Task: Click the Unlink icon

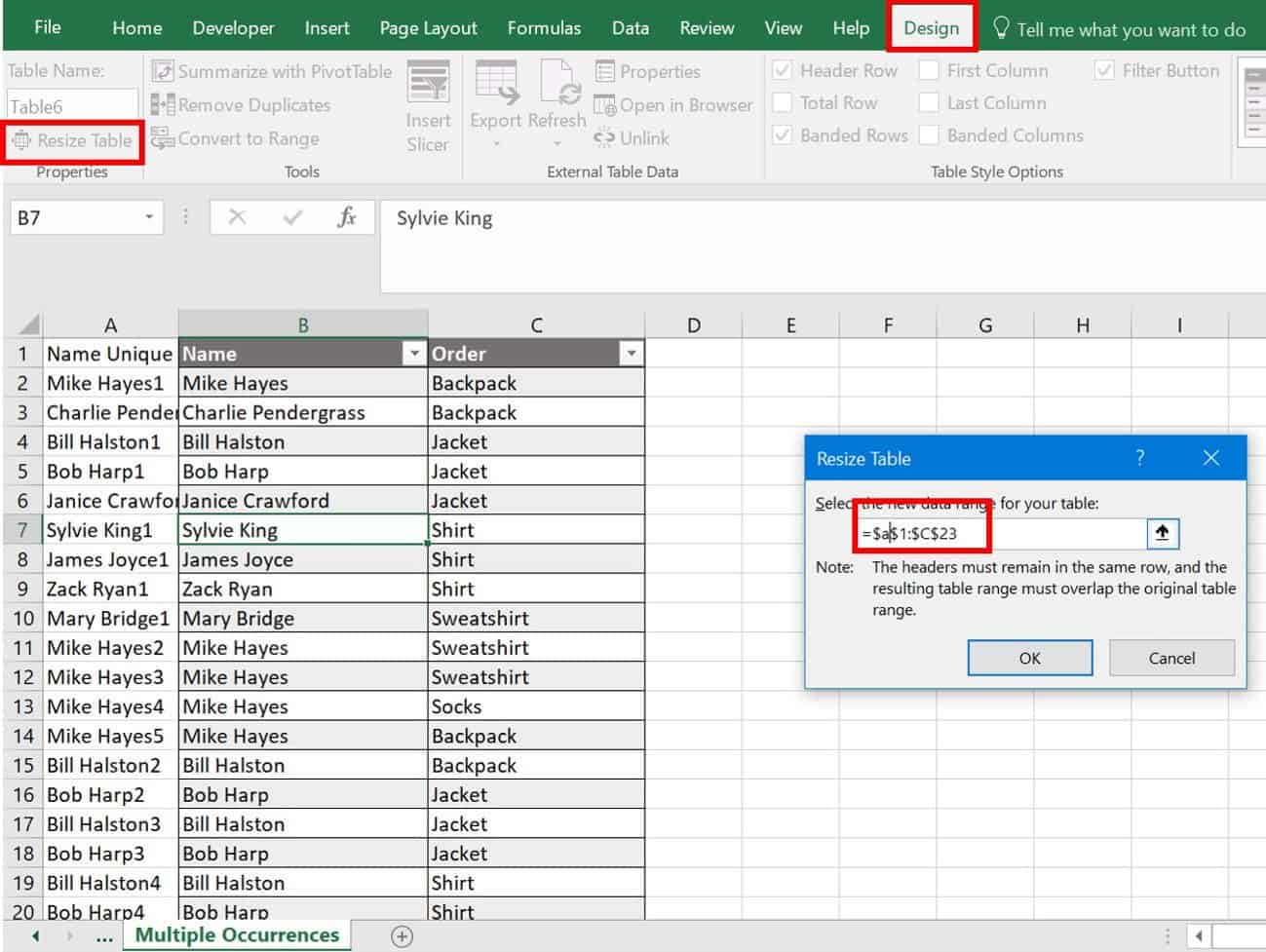Action: [605, 138]
